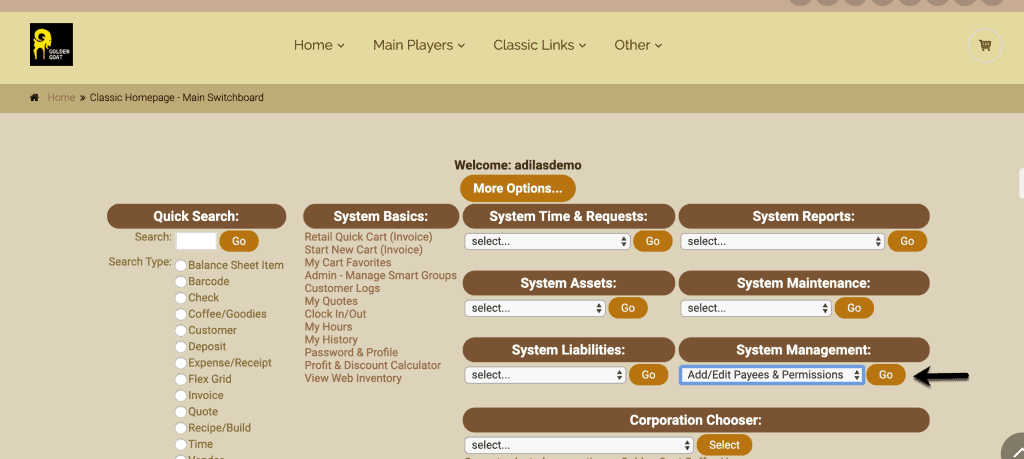Open My Quotes link
This screenshot has height=459, width=1024.
331,301
